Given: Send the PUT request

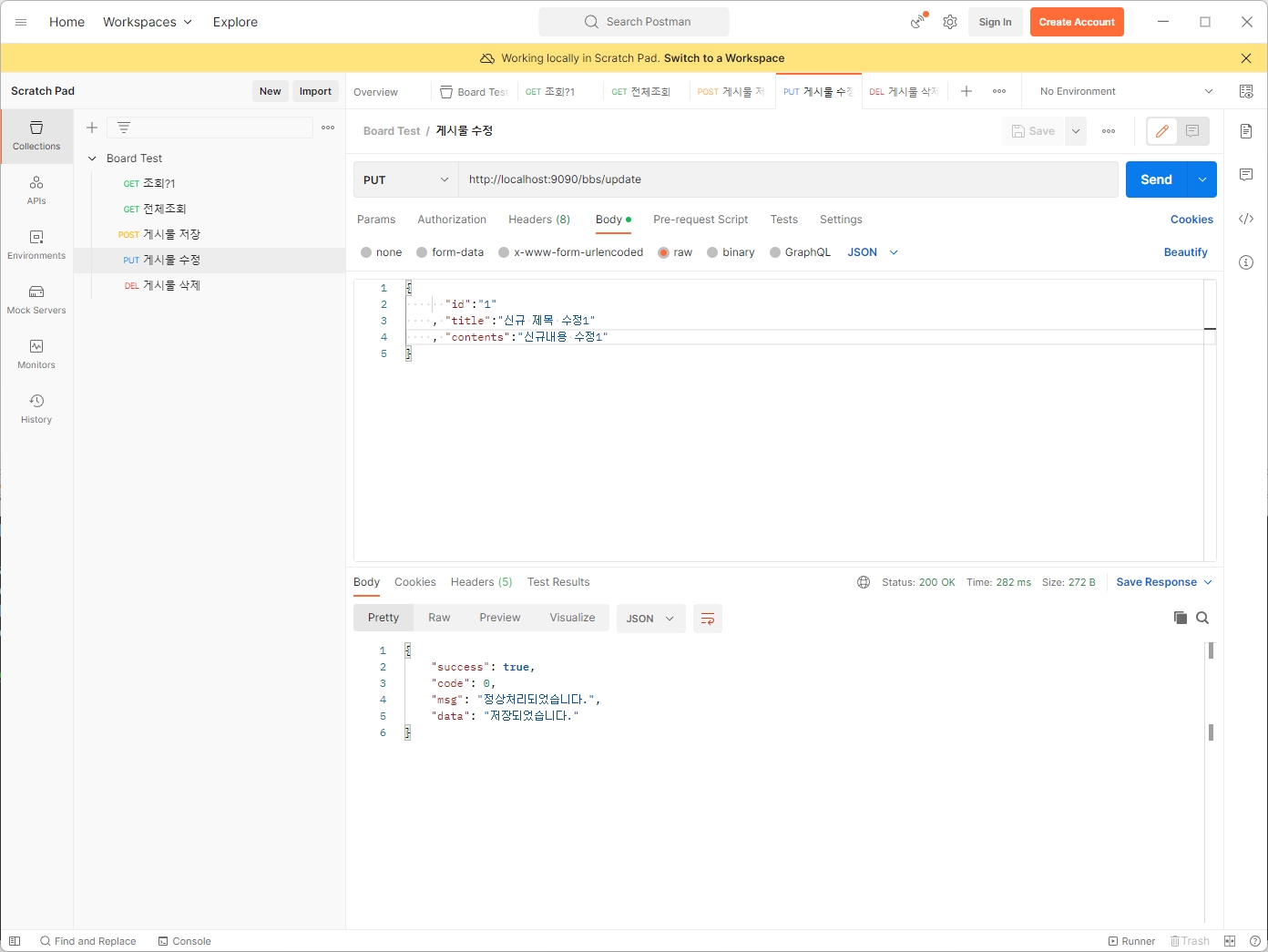Looking at the screenshot, I should [1157, 179].
